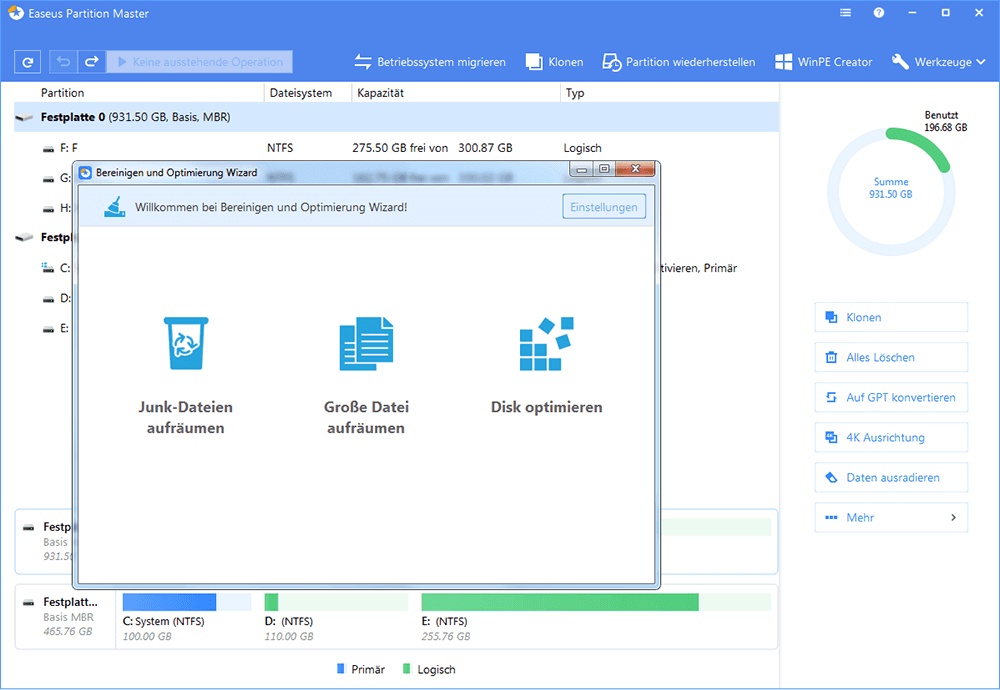Refresh the partition list

(x=27, y=61)
